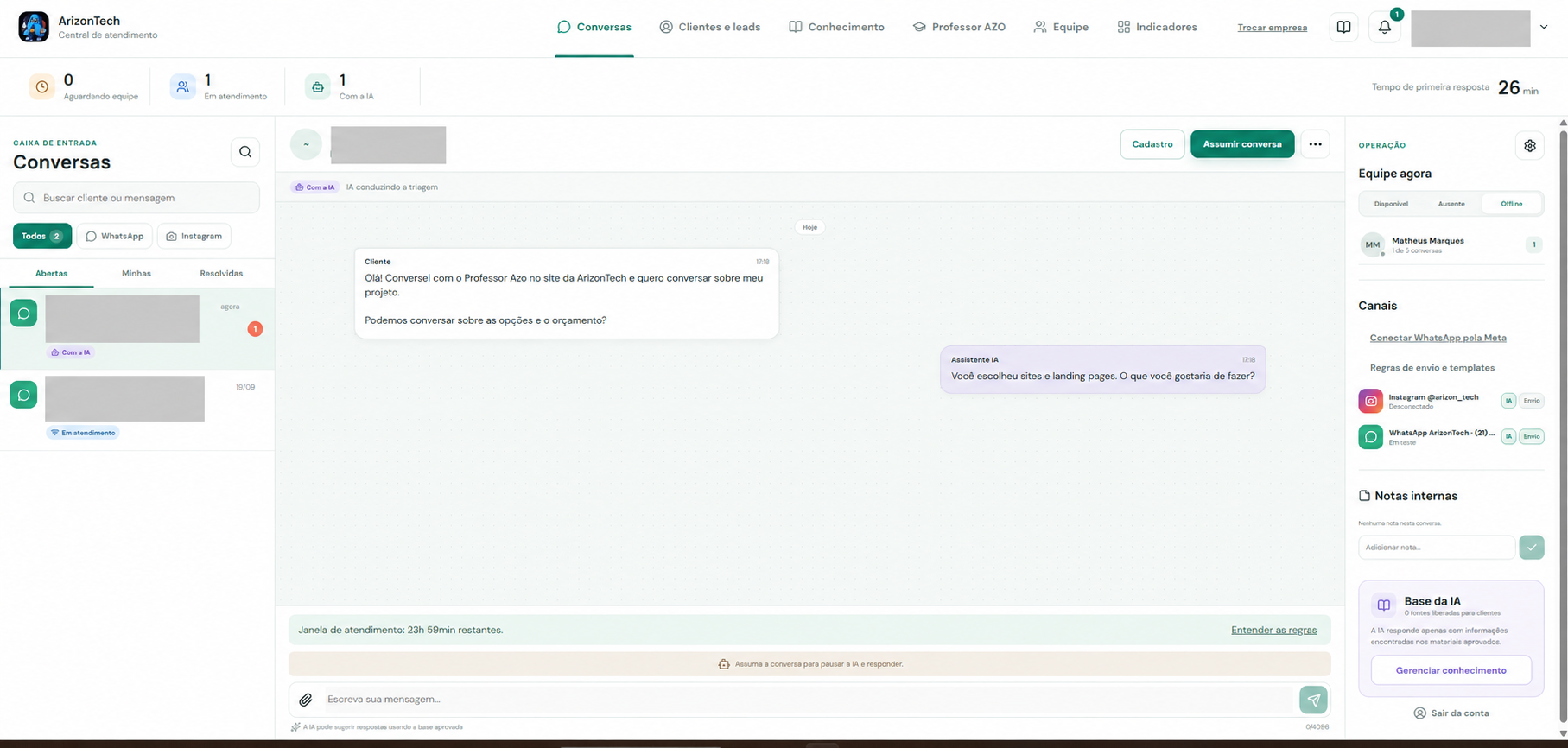1568x748 pixels.
Task: Switch to the Minhas tab
Action: (136, 273)
